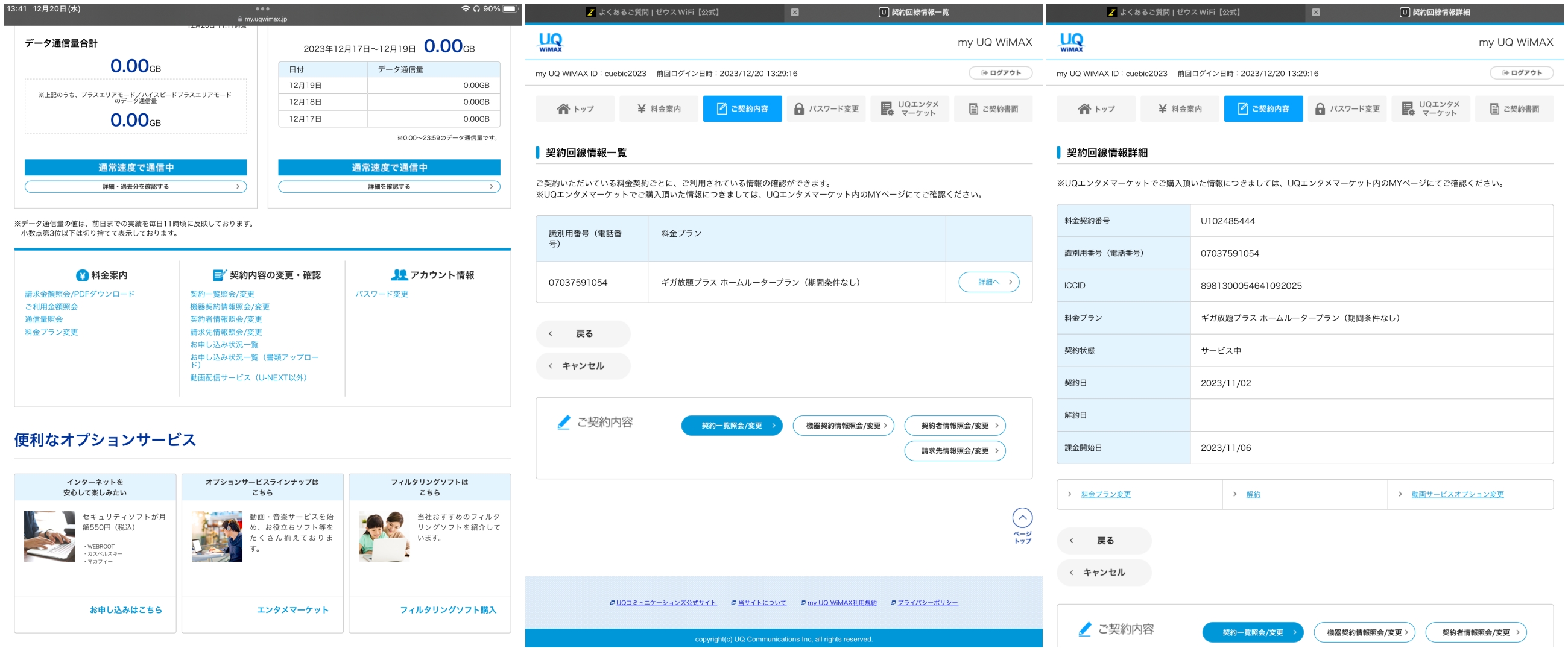Viewport: 1568px width, 651px height.
Task: Open UQエンタメマーケット menu in middle window
Action: pos(909,109)
